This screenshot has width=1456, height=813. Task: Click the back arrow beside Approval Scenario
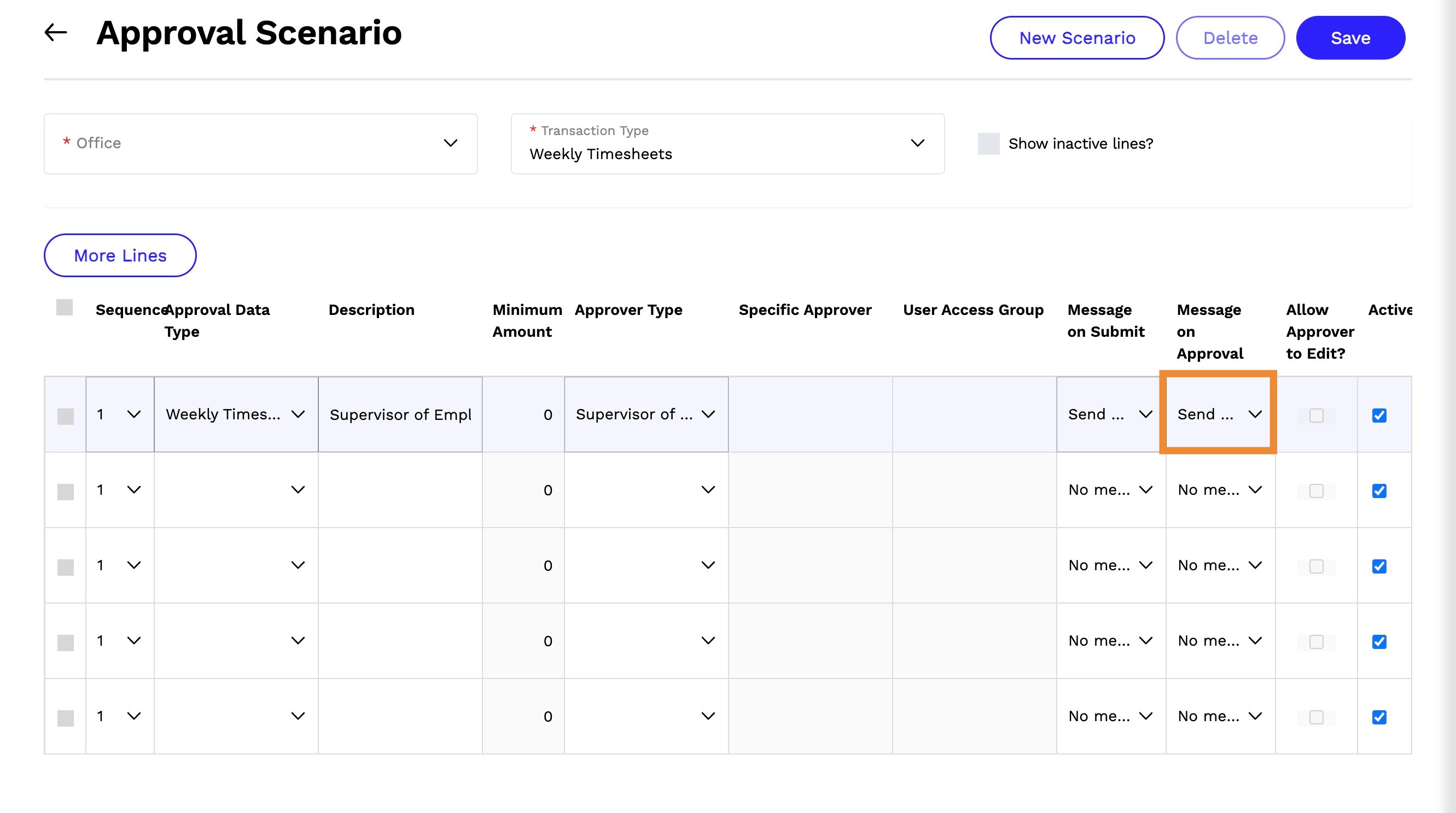(55, 33)
